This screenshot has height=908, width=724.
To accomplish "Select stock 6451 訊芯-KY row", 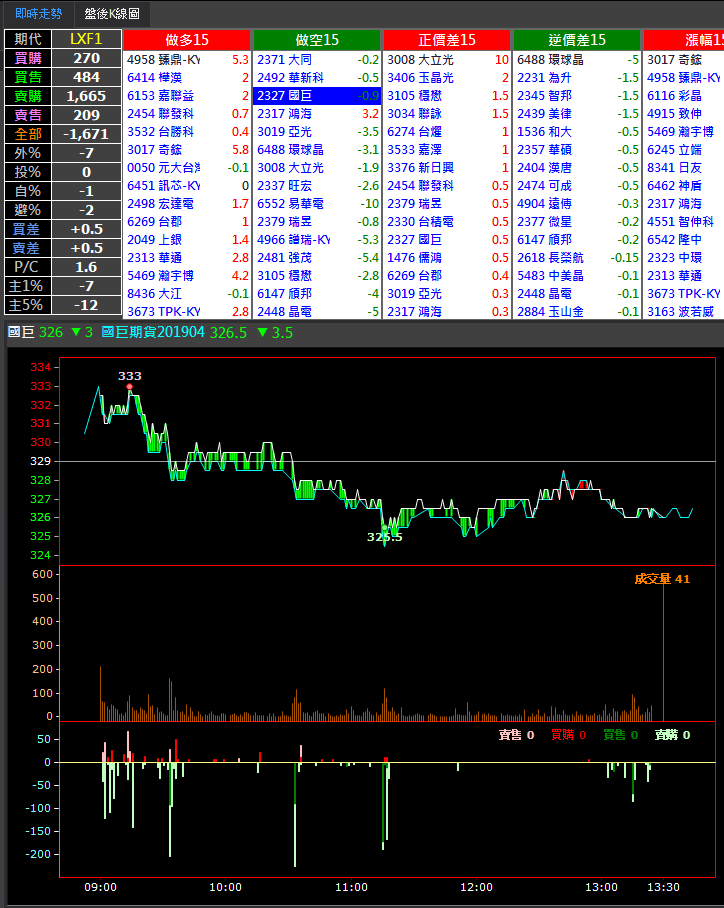I will [x=187, y=185].
